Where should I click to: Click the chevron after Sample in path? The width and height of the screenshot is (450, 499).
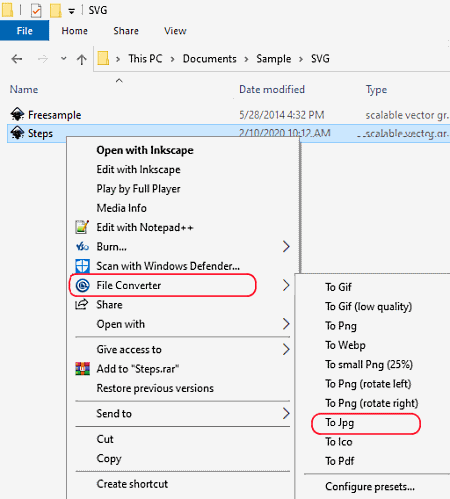coord(301,59)
